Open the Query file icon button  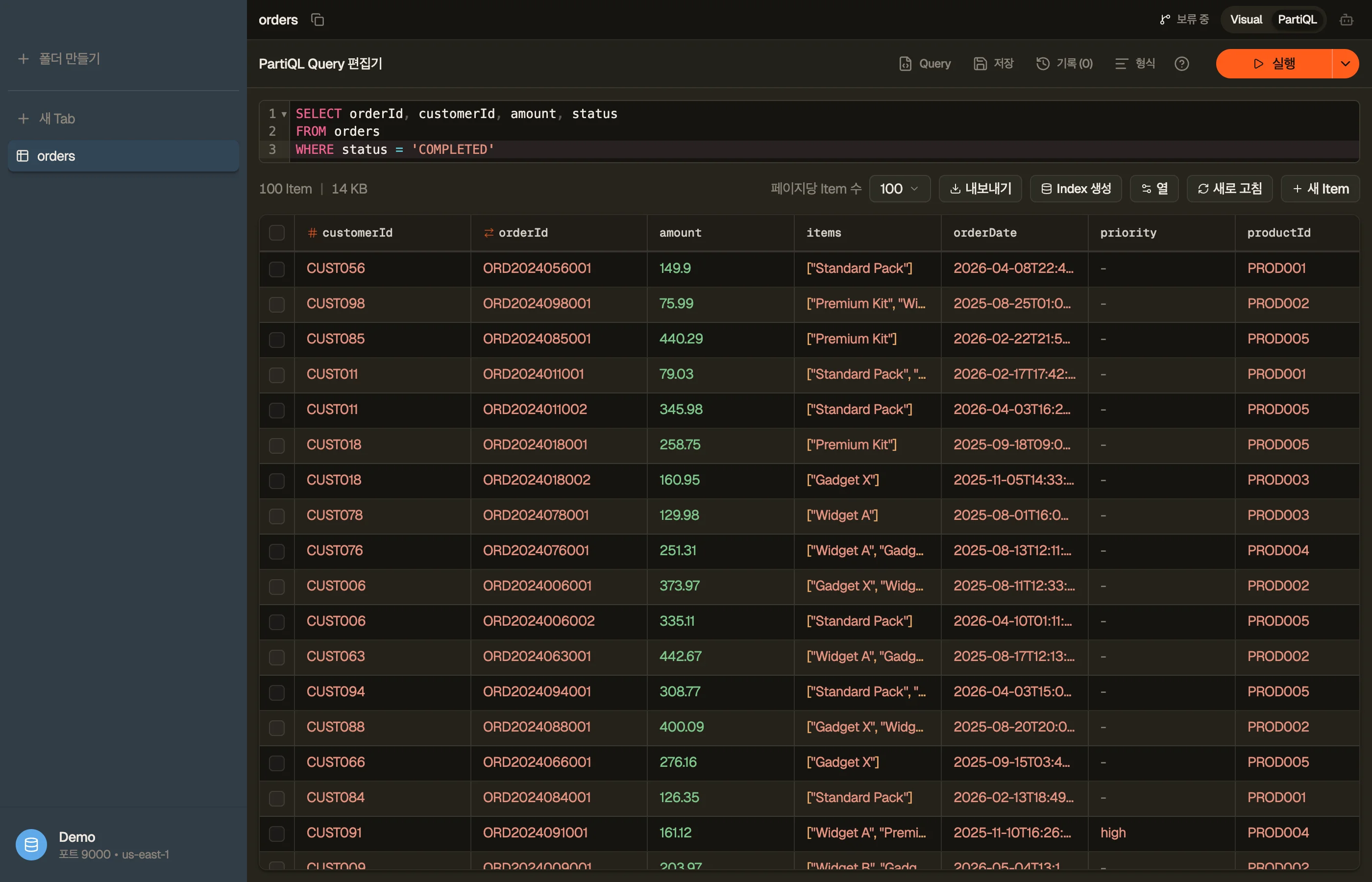point(924,64)
